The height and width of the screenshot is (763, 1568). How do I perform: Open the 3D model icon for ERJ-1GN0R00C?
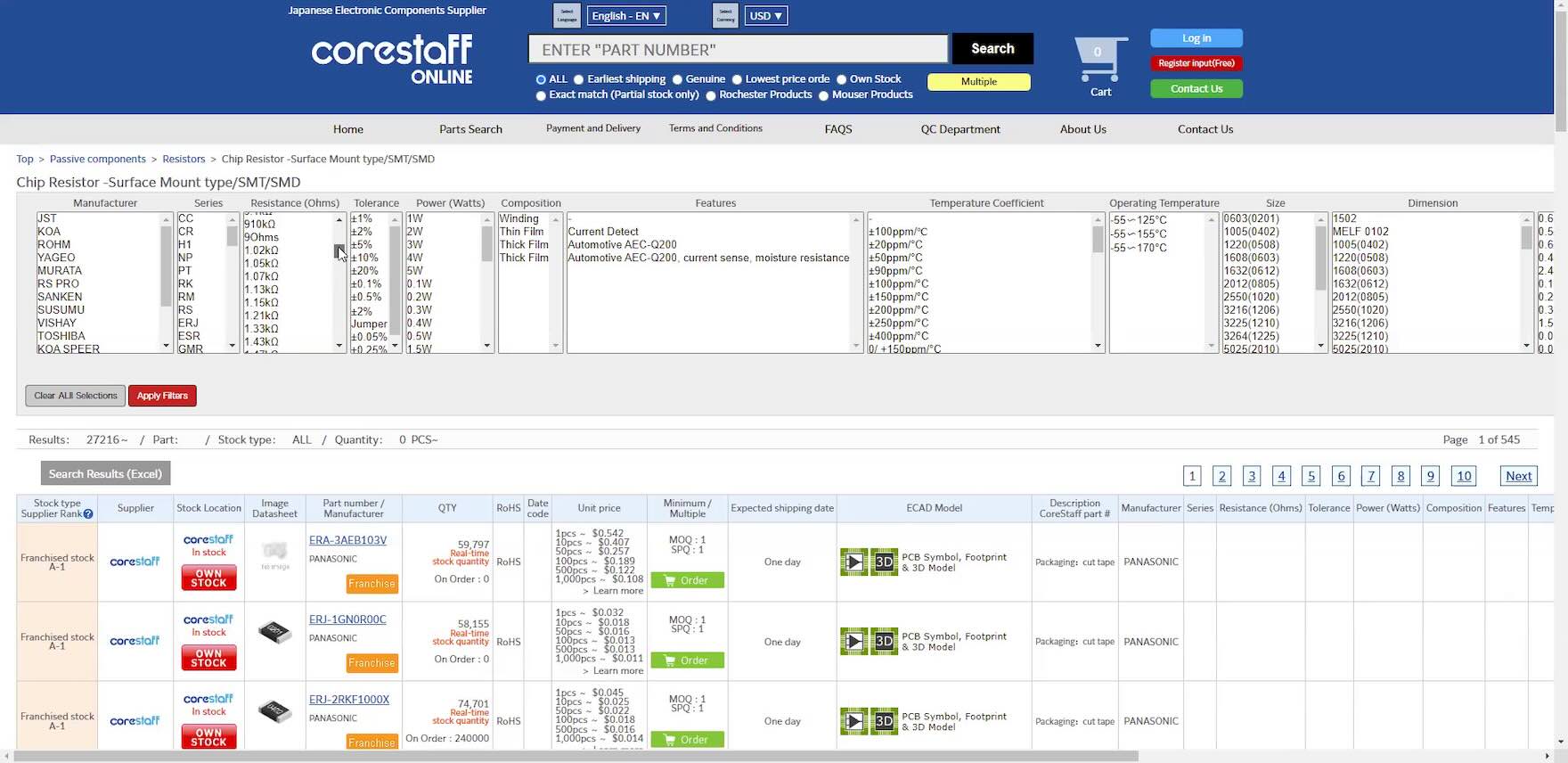tap(884, 642)
